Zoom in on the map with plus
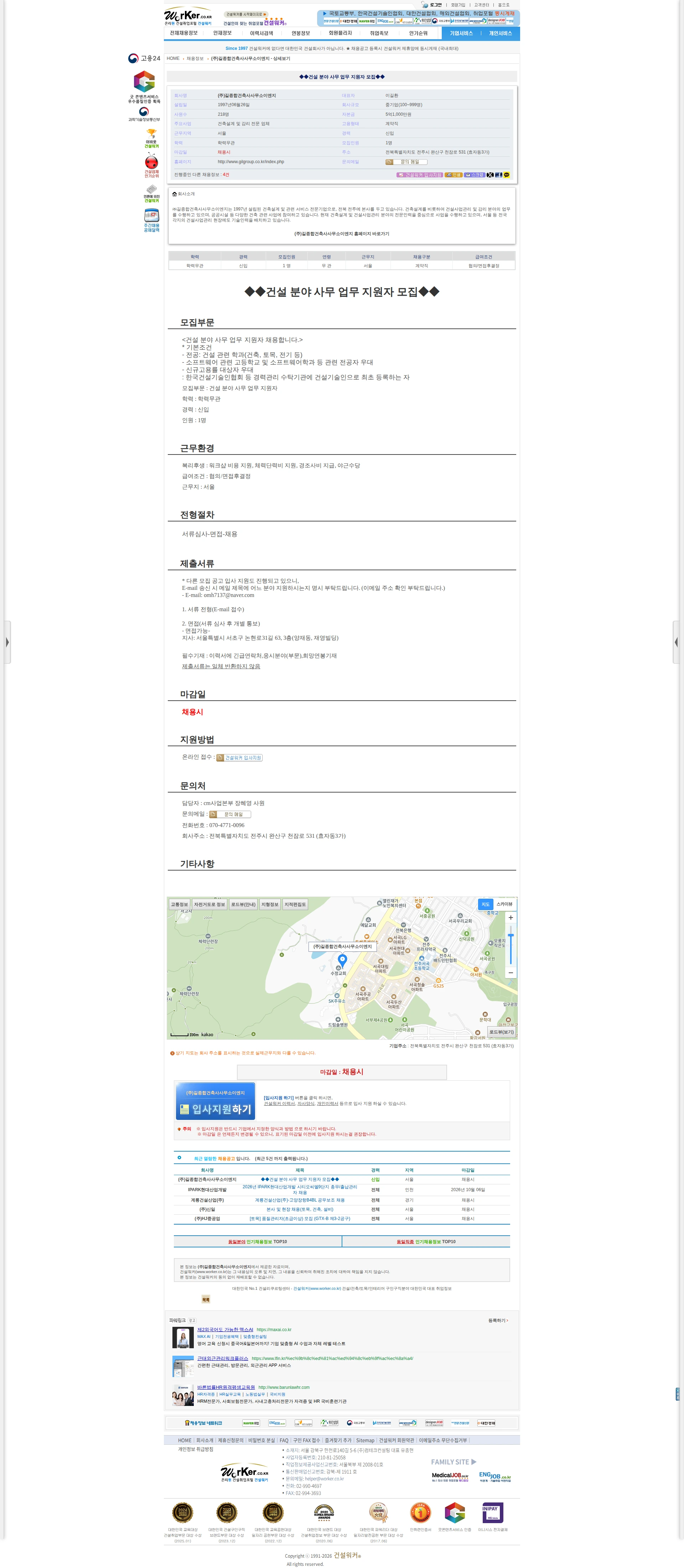The width and height of the screenshot is (684, 1568). [511, 917]
